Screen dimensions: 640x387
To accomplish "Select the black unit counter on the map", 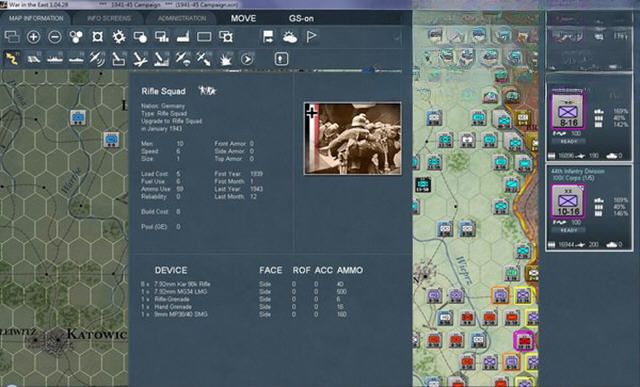I will 423,185.
